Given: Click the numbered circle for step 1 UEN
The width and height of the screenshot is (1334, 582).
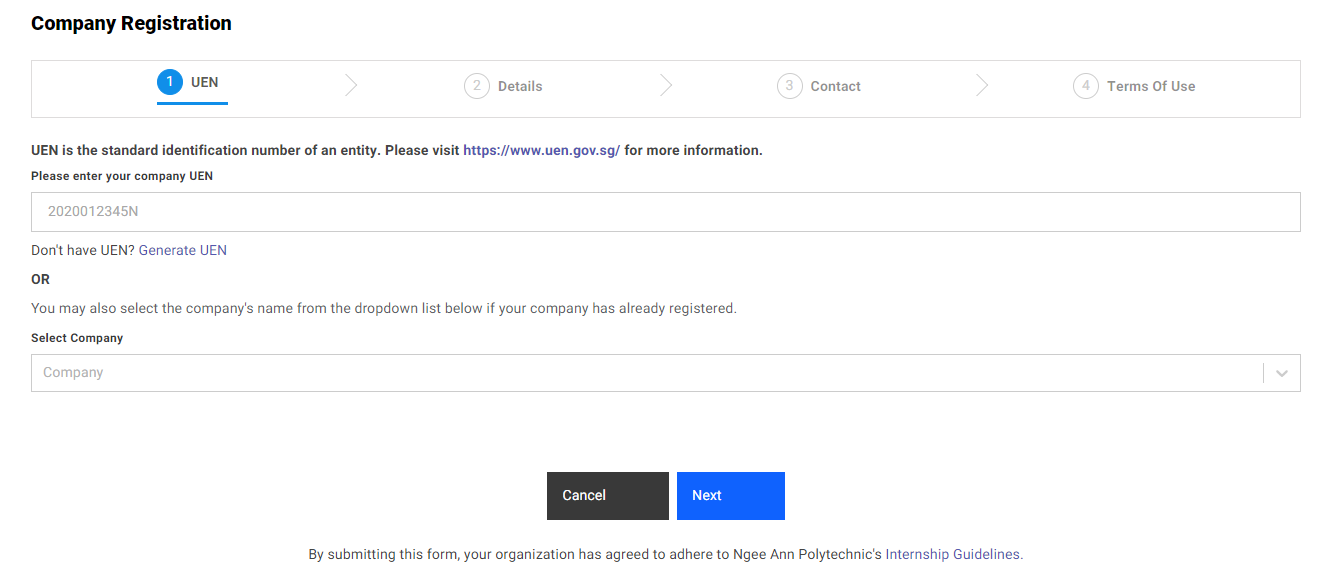Looking at the screenshot, I should [x=169, y=82].
